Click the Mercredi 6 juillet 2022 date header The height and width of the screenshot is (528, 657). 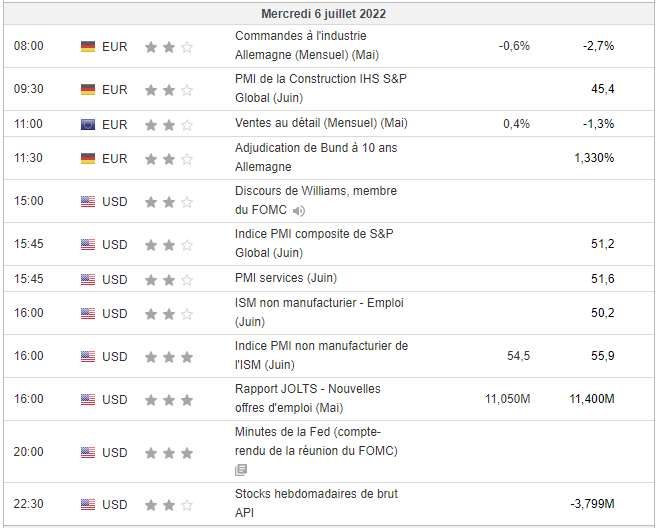323,14
